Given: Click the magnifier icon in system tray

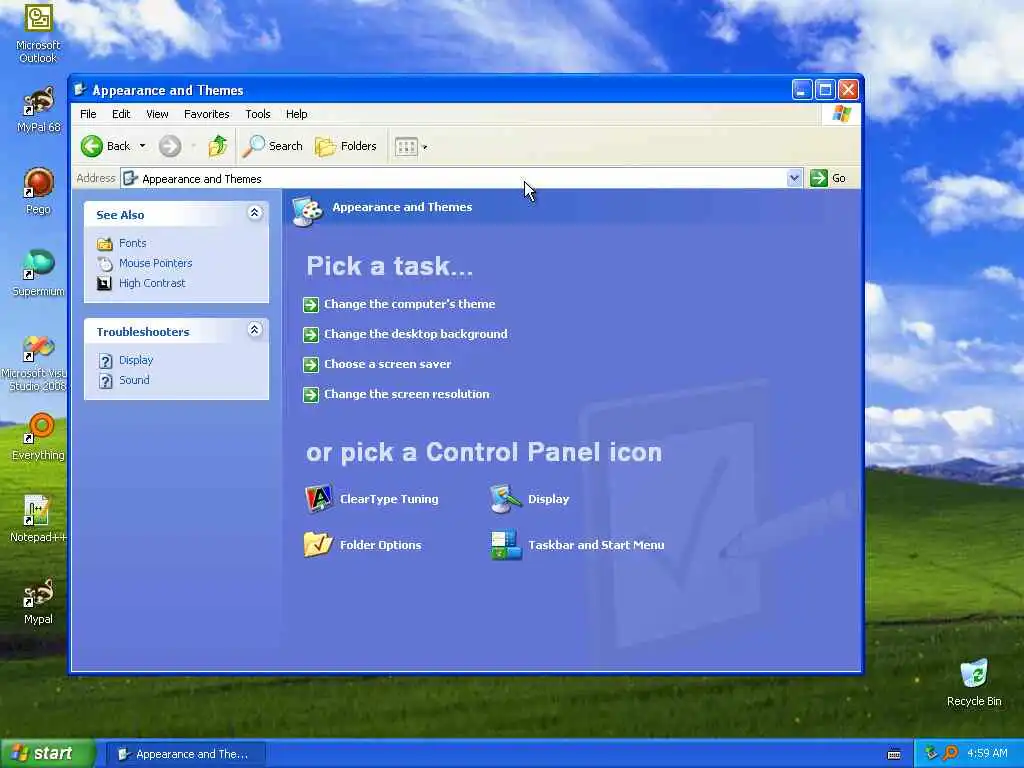Looking at the screenshot, I should [951, 754].
